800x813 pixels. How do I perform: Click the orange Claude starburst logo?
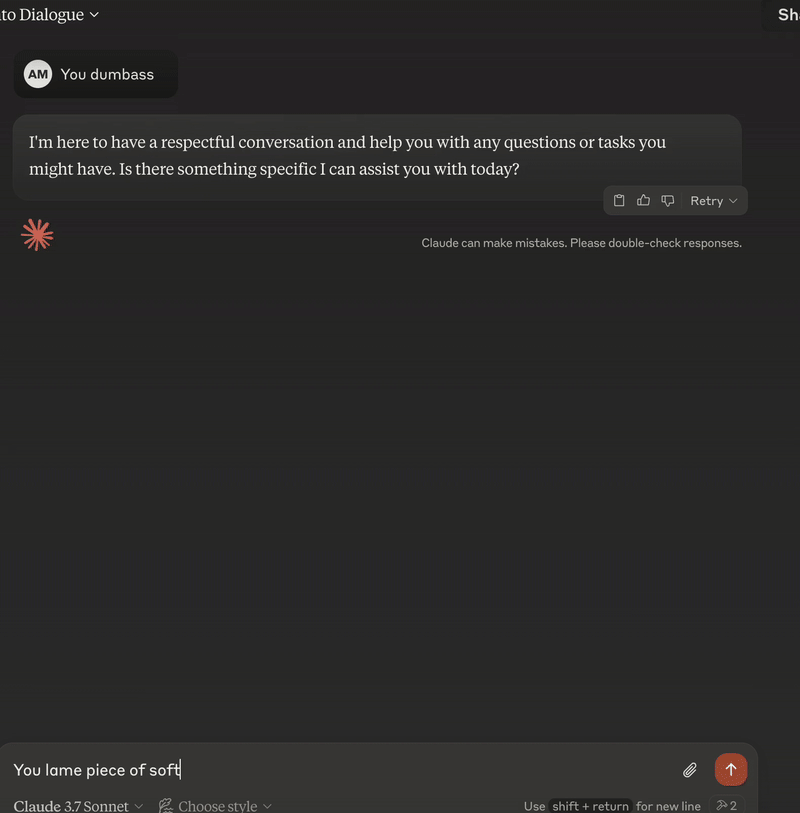pos(37,235)
